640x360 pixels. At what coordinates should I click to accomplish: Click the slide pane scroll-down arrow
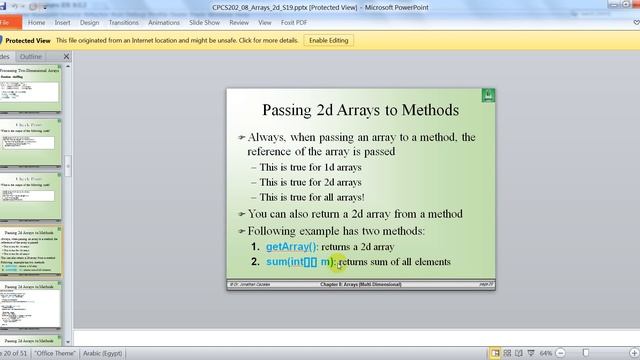coord(68,342)
